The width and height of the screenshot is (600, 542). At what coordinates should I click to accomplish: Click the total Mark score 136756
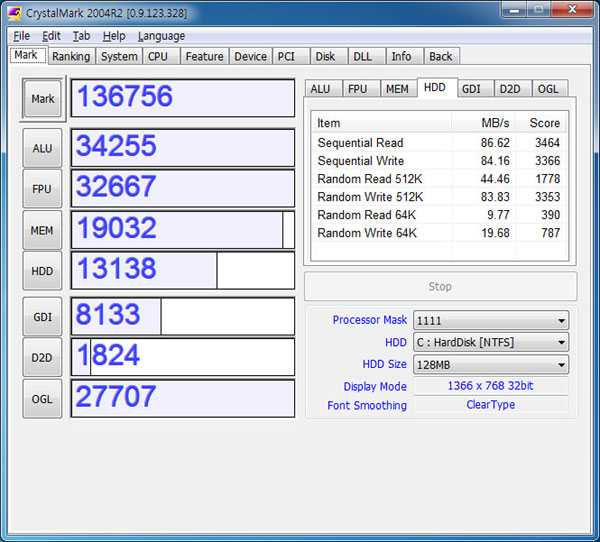click(x=183, y=98)
